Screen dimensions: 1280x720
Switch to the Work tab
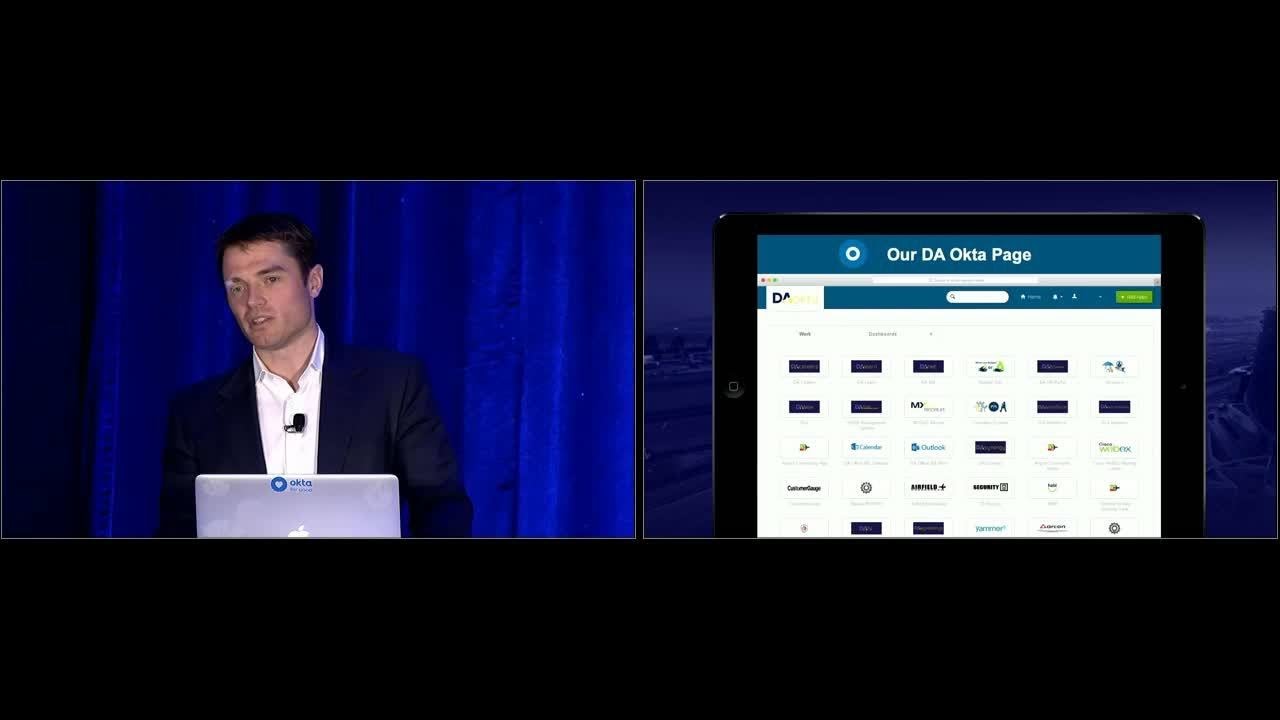[x=805, y=334]
